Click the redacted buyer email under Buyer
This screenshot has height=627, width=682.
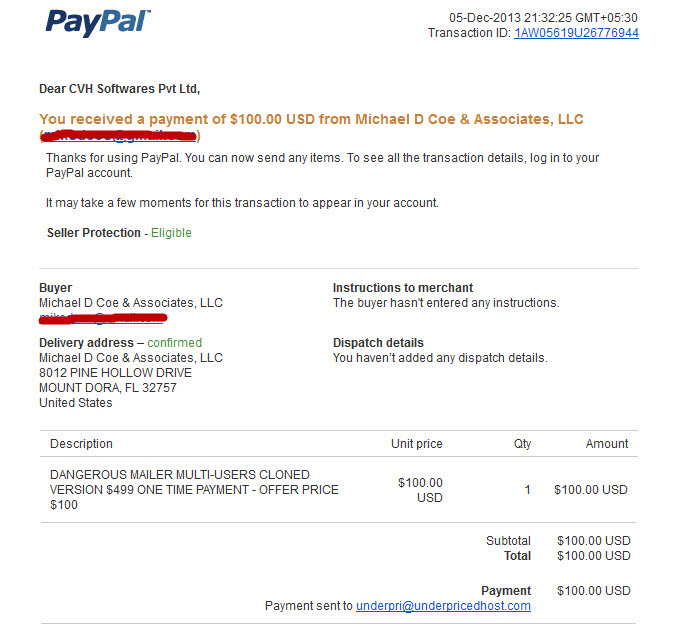pyautogui.click(x=103, y=318)
